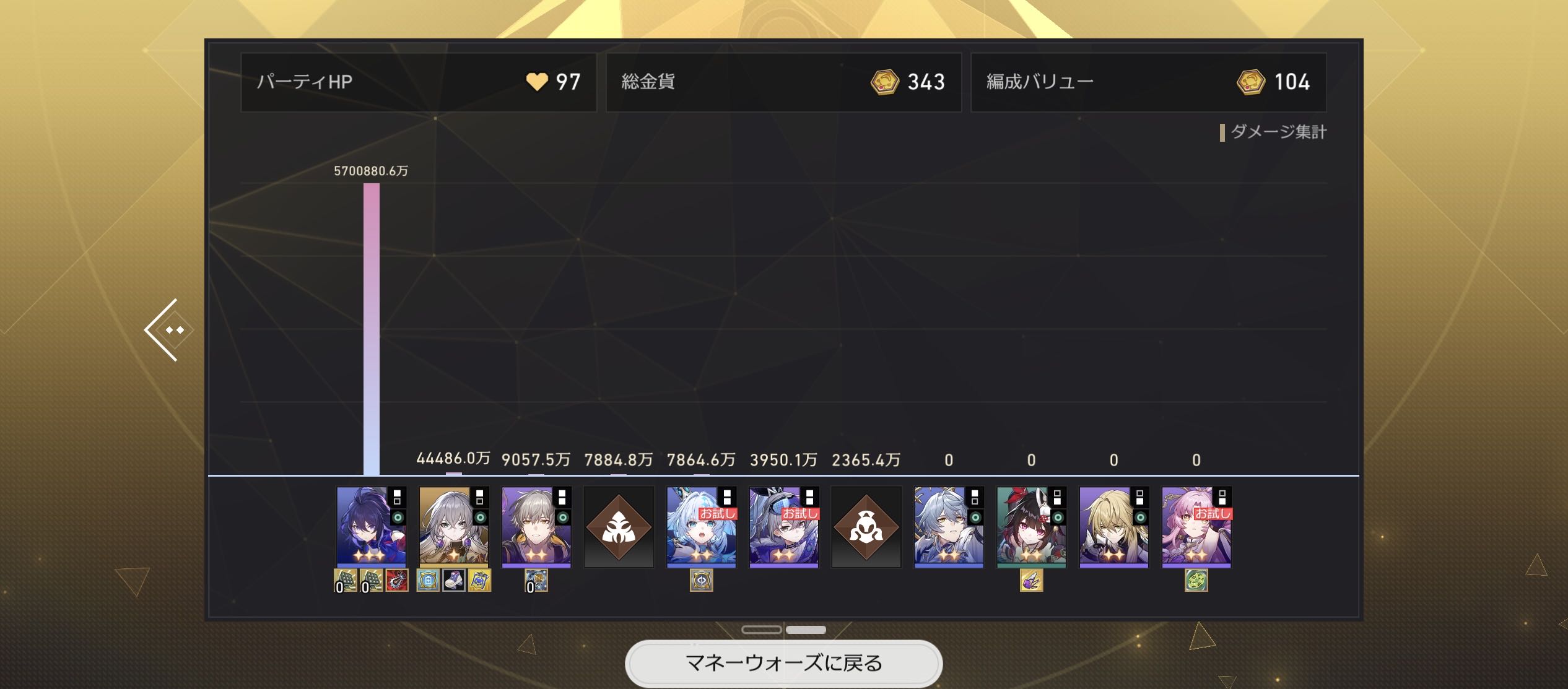This screenshot has width=1568, height=689.
Task: Select the pink-haired お試し character portrait
Action: [x=1196, y=527]
